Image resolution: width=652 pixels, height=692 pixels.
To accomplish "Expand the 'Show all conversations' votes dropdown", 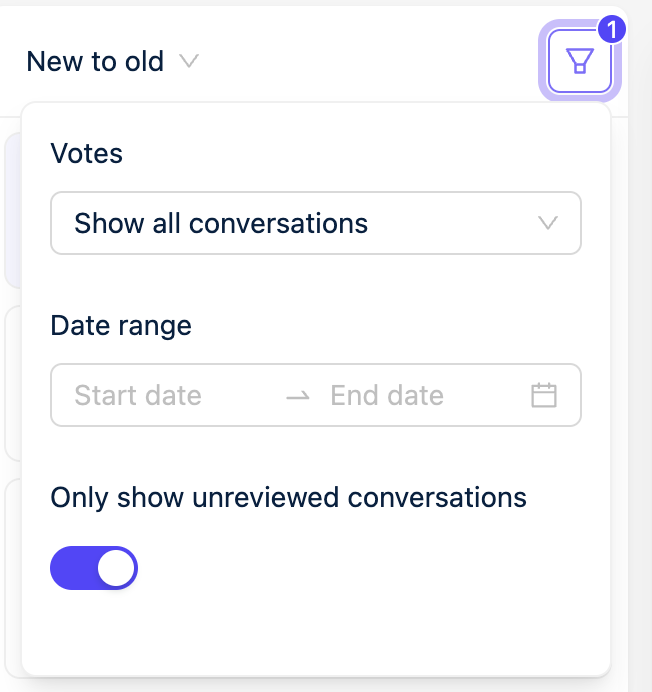I will tap(315, 223).
